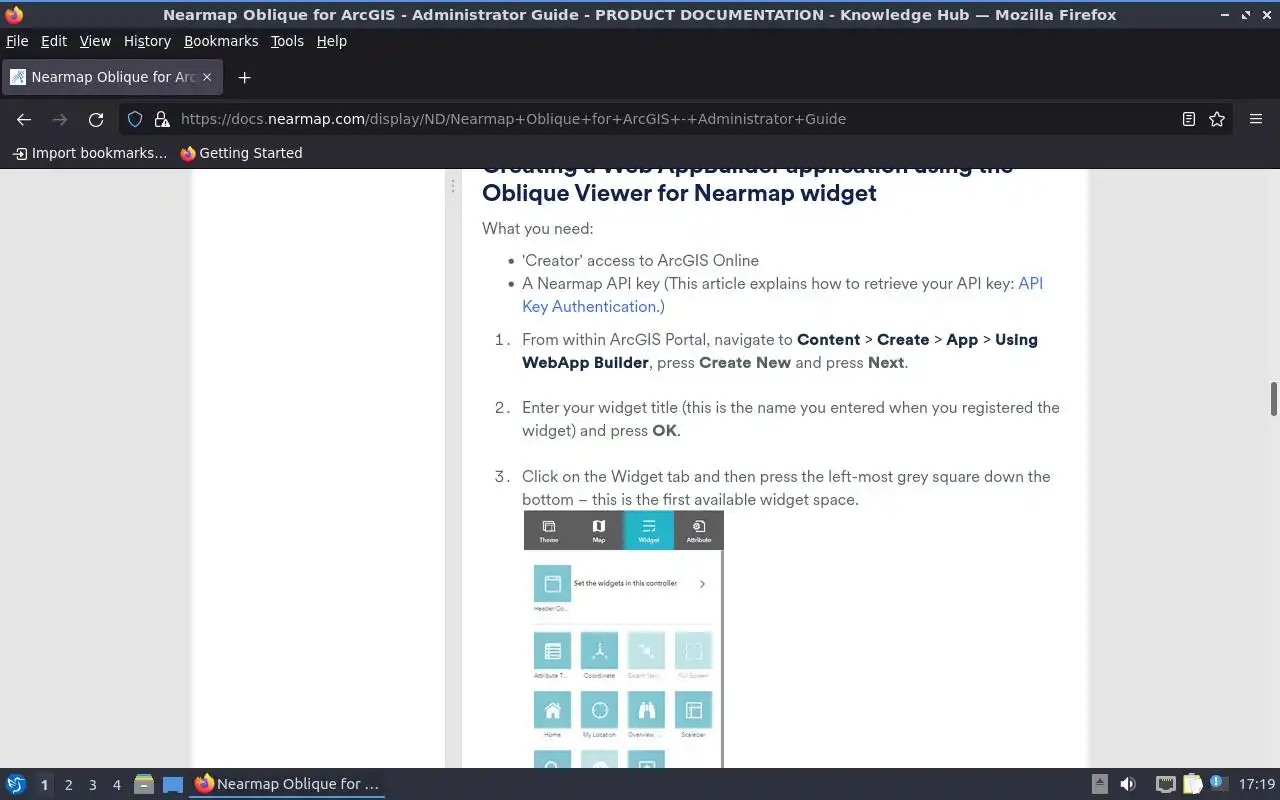1280x800 pixels.
Task: Open the Tools menu
Action: click(287, 41)
